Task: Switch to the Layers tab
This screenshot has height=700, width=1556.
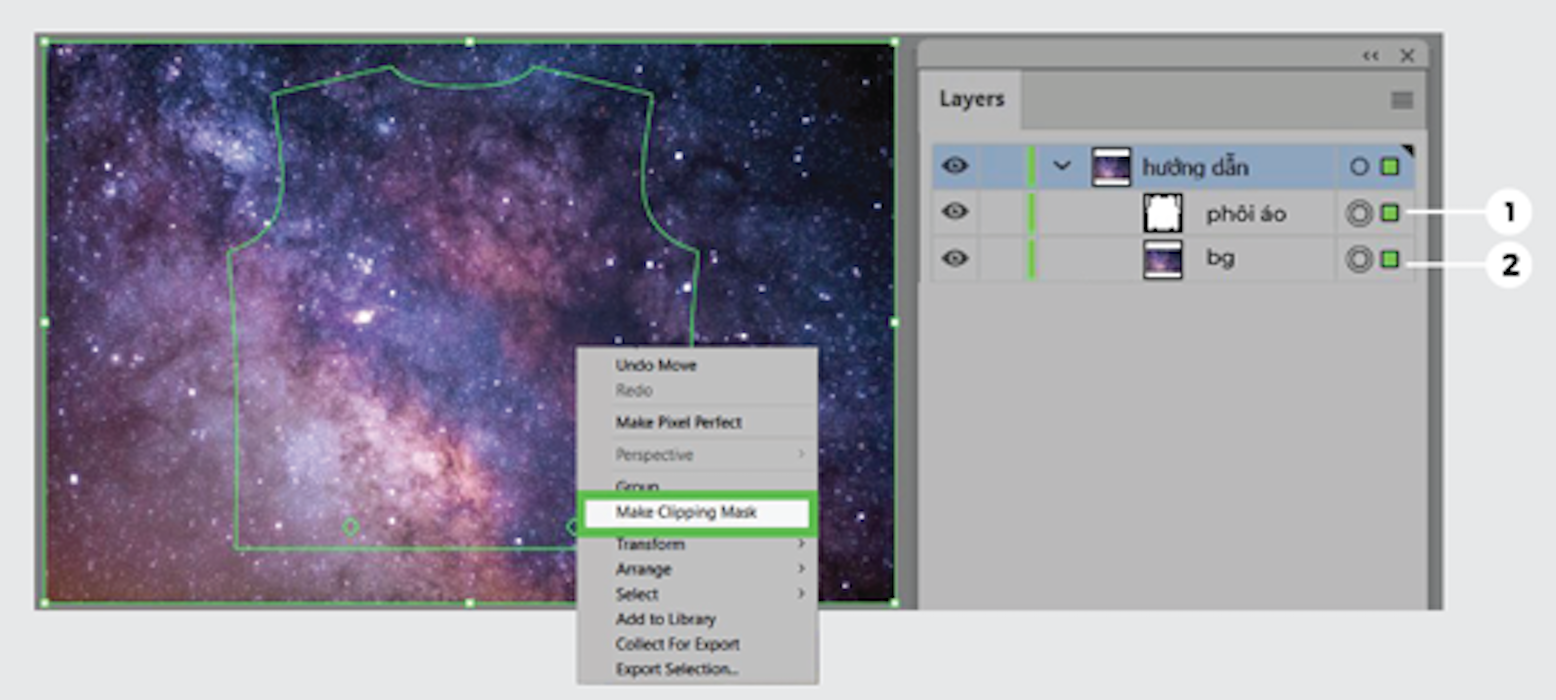Action: click(971, 100)
